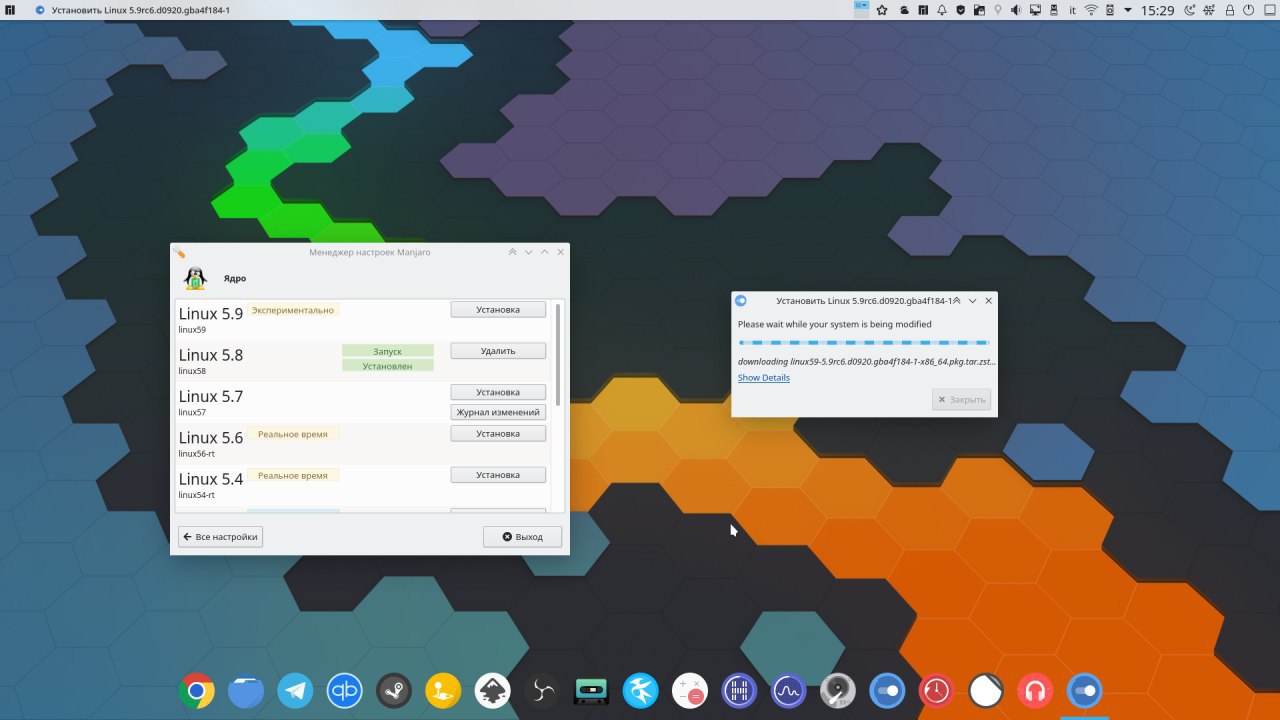
Task: Open the purple abacus app in dock
Action: coord(739,690)
